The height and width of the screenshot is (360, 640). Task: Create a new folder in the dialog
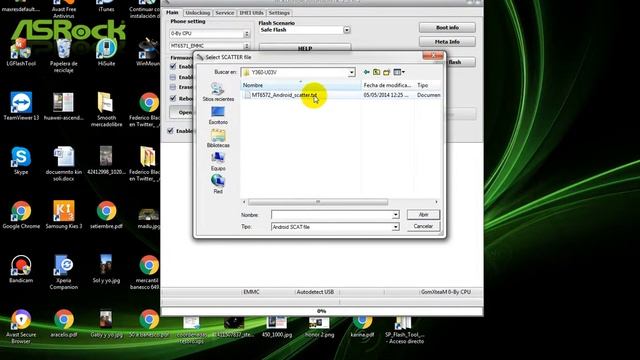coord(386,72)
